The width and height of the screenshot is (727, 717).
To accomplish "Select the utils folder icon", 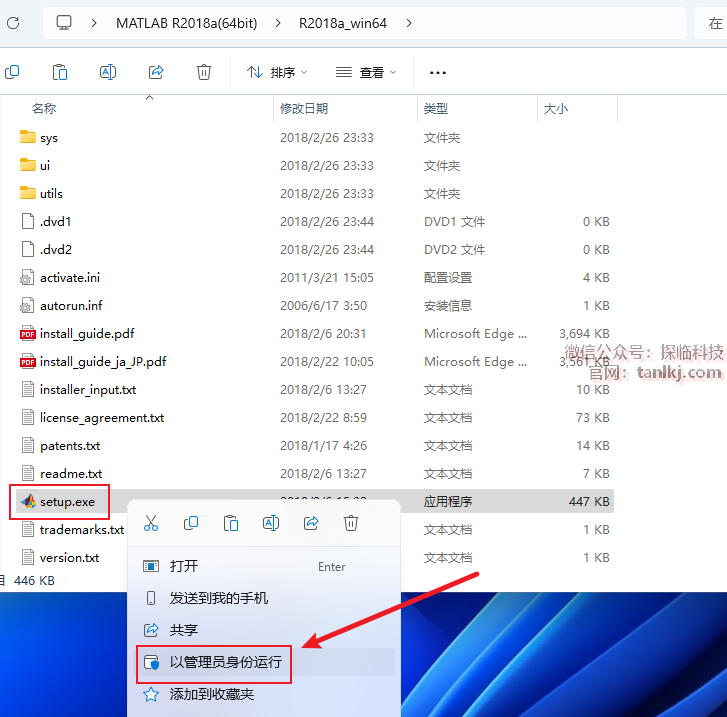I will point(28,192).
